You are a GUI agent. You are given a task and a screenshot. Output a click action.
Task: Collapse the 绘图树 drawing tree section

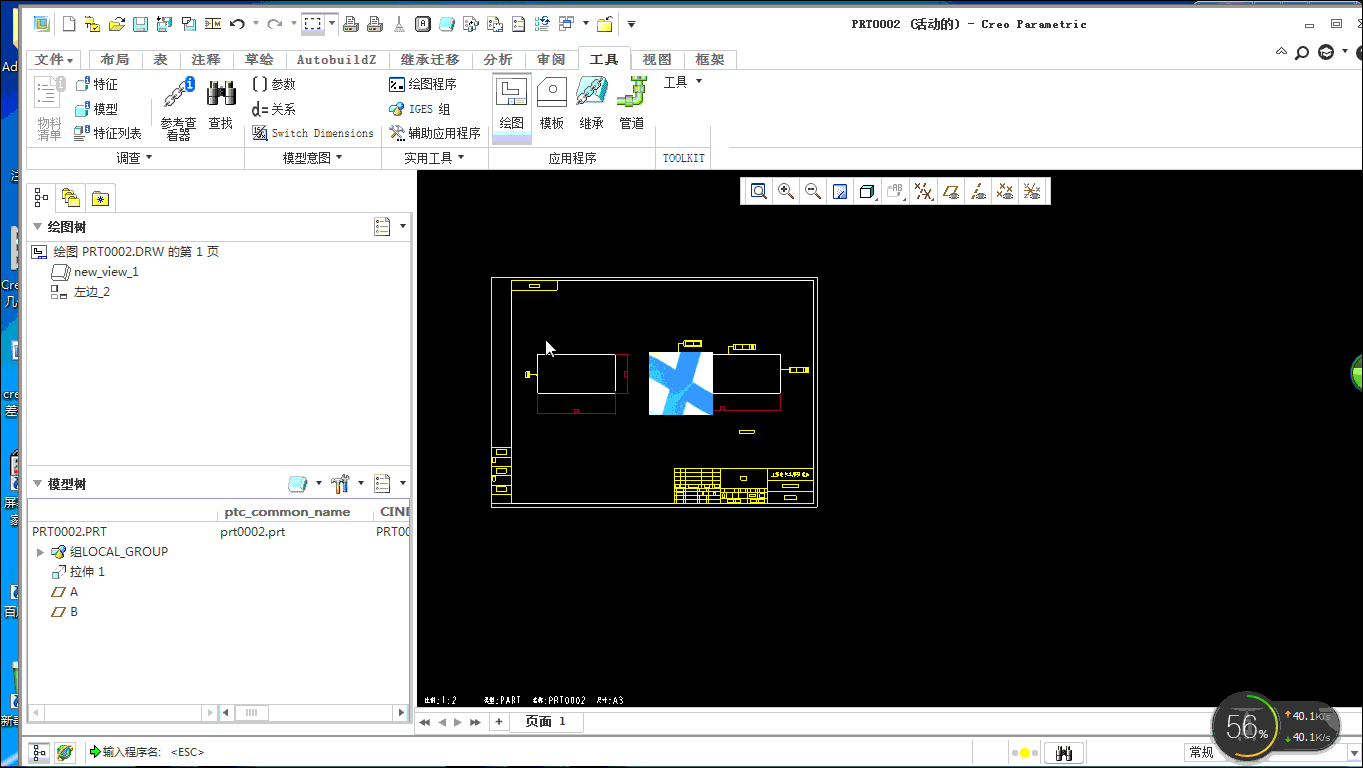(x=37, y=227)
